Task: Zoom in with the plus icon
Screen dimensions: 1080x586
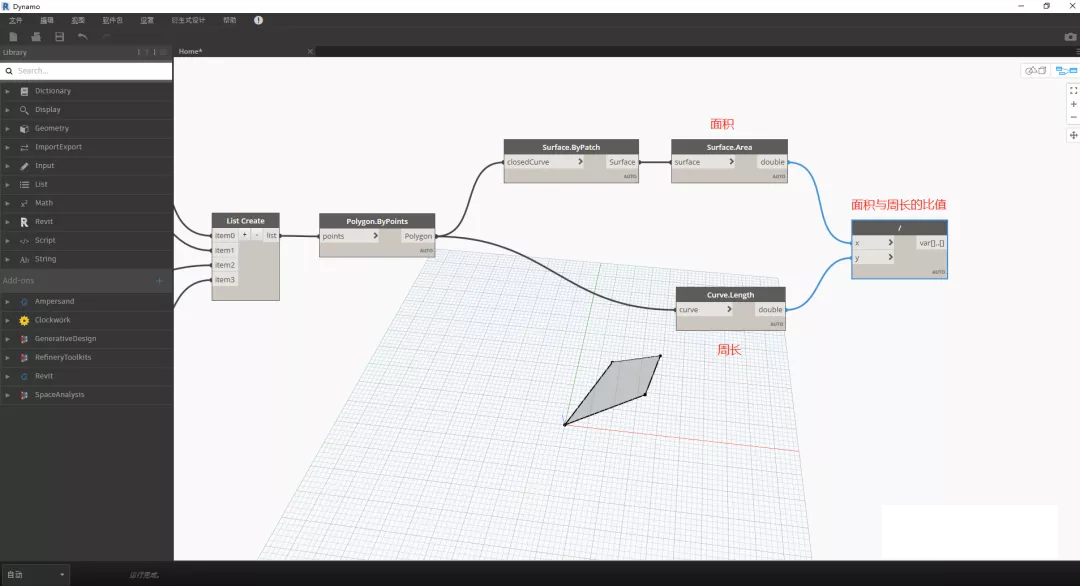Action: (1073, 104)
